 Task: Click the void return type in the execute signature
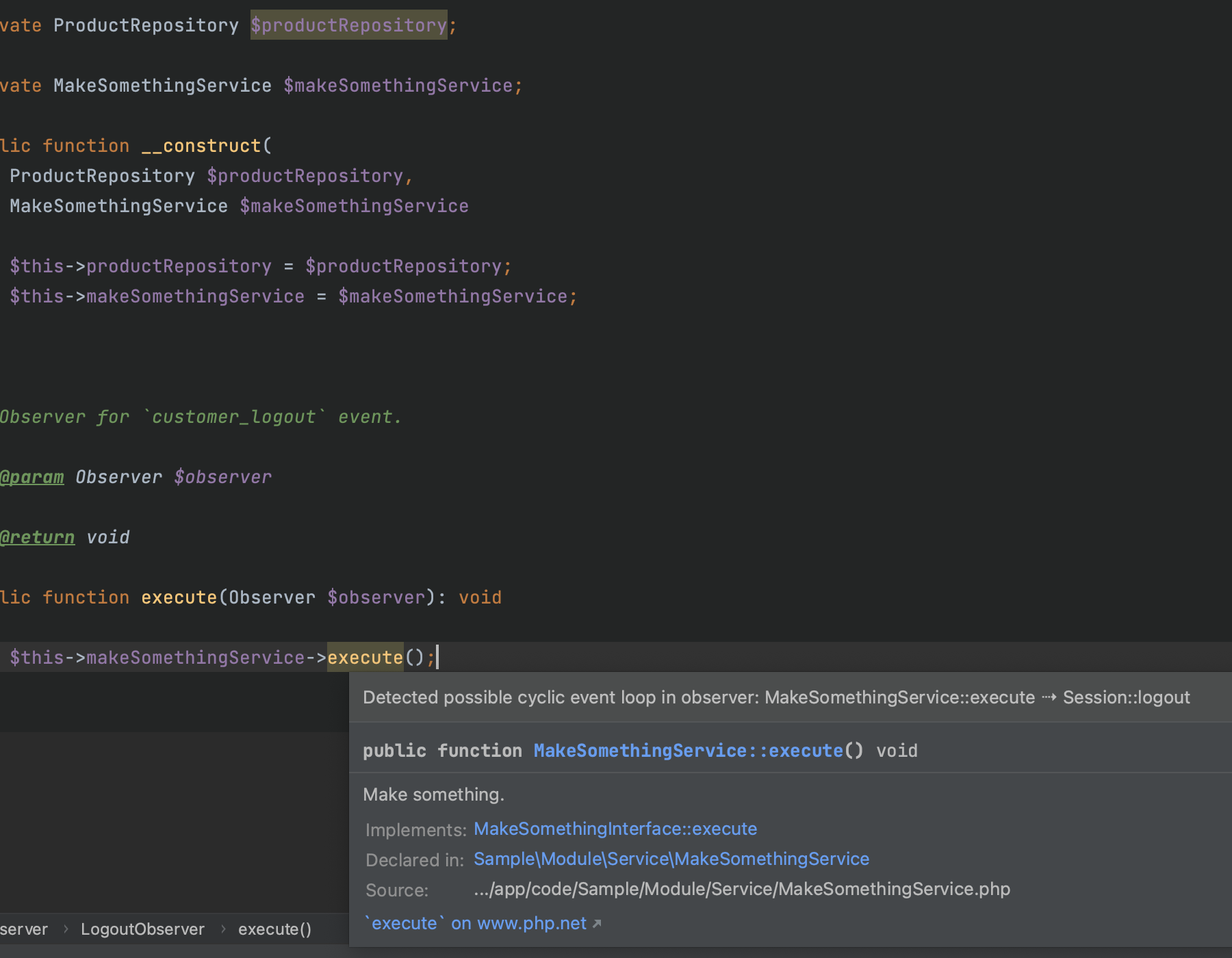[x=480, y=597]
